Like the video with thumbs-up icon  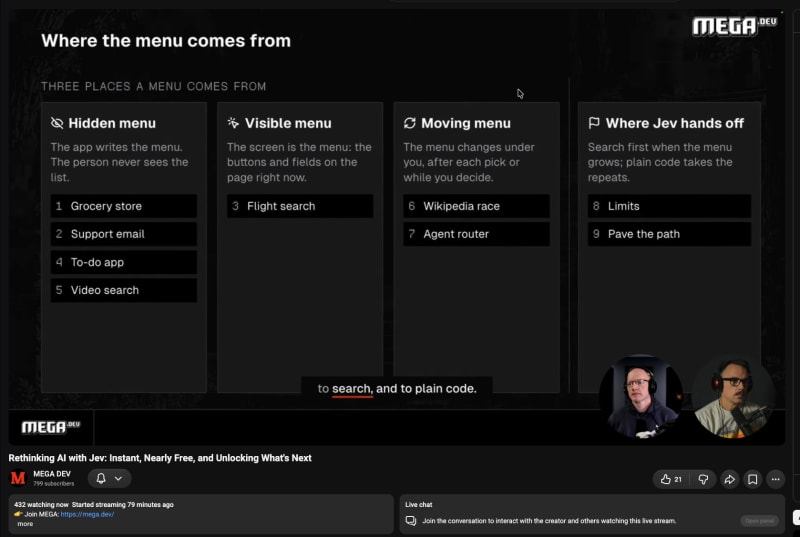coord(665,479)
